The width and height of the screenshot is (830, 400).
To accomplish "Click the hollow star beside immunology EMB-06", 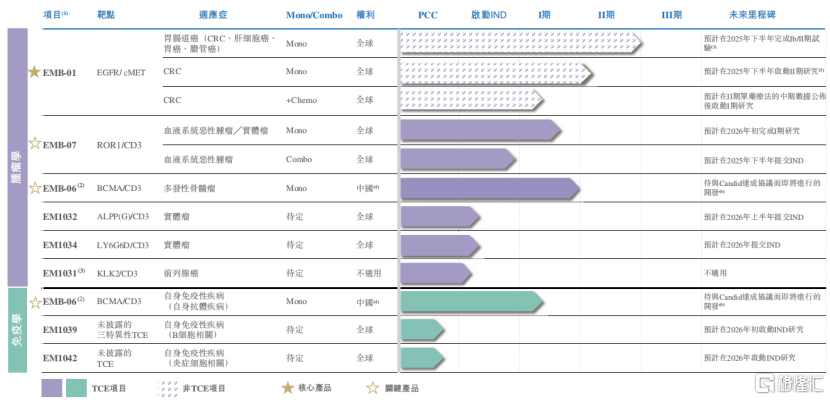I will [34, 302].
